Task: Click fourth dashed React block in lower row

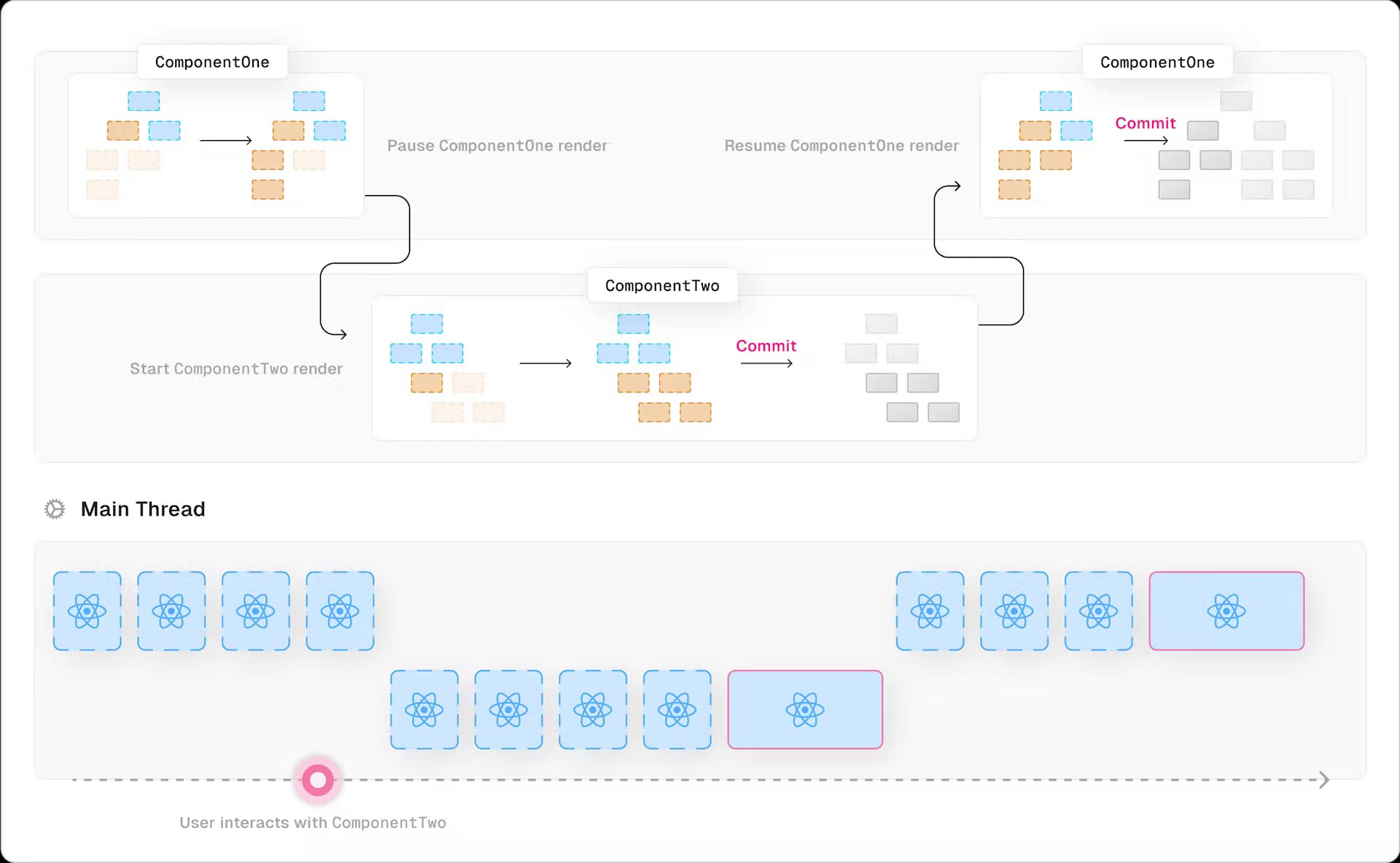Action: tap(677, 710)
